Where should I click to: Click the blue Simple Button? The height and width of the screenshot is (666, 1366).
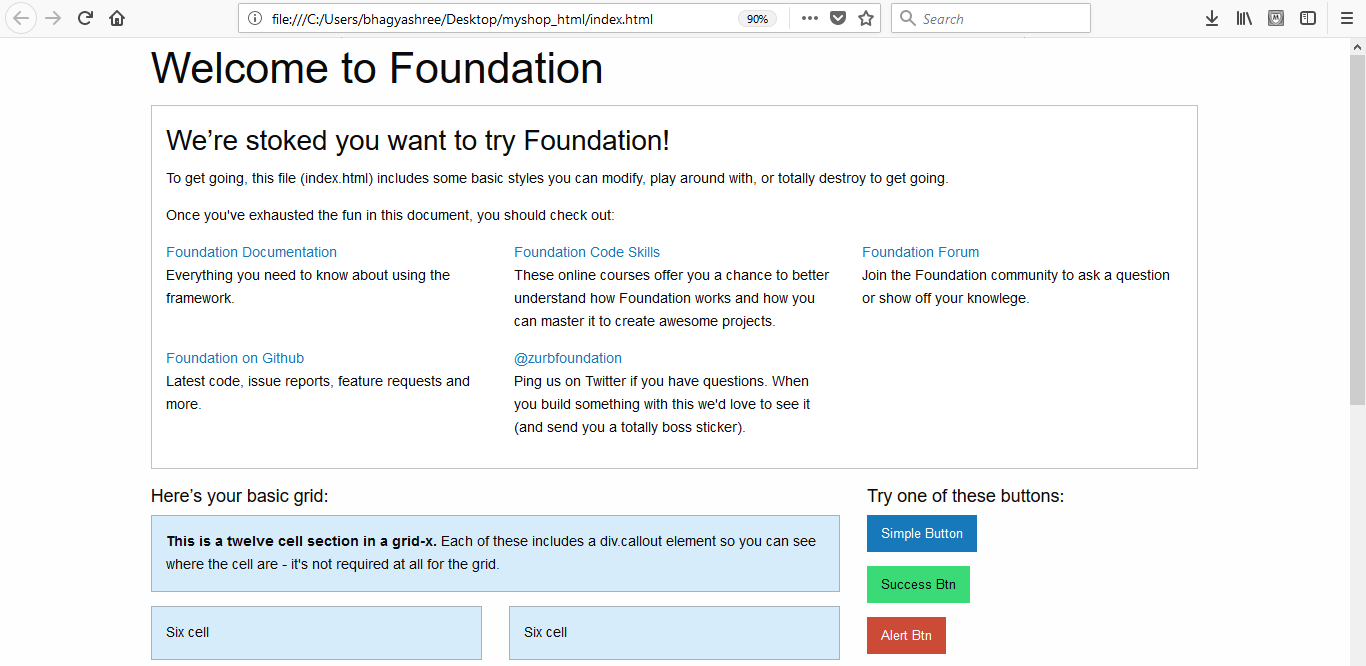pos(922,534)
